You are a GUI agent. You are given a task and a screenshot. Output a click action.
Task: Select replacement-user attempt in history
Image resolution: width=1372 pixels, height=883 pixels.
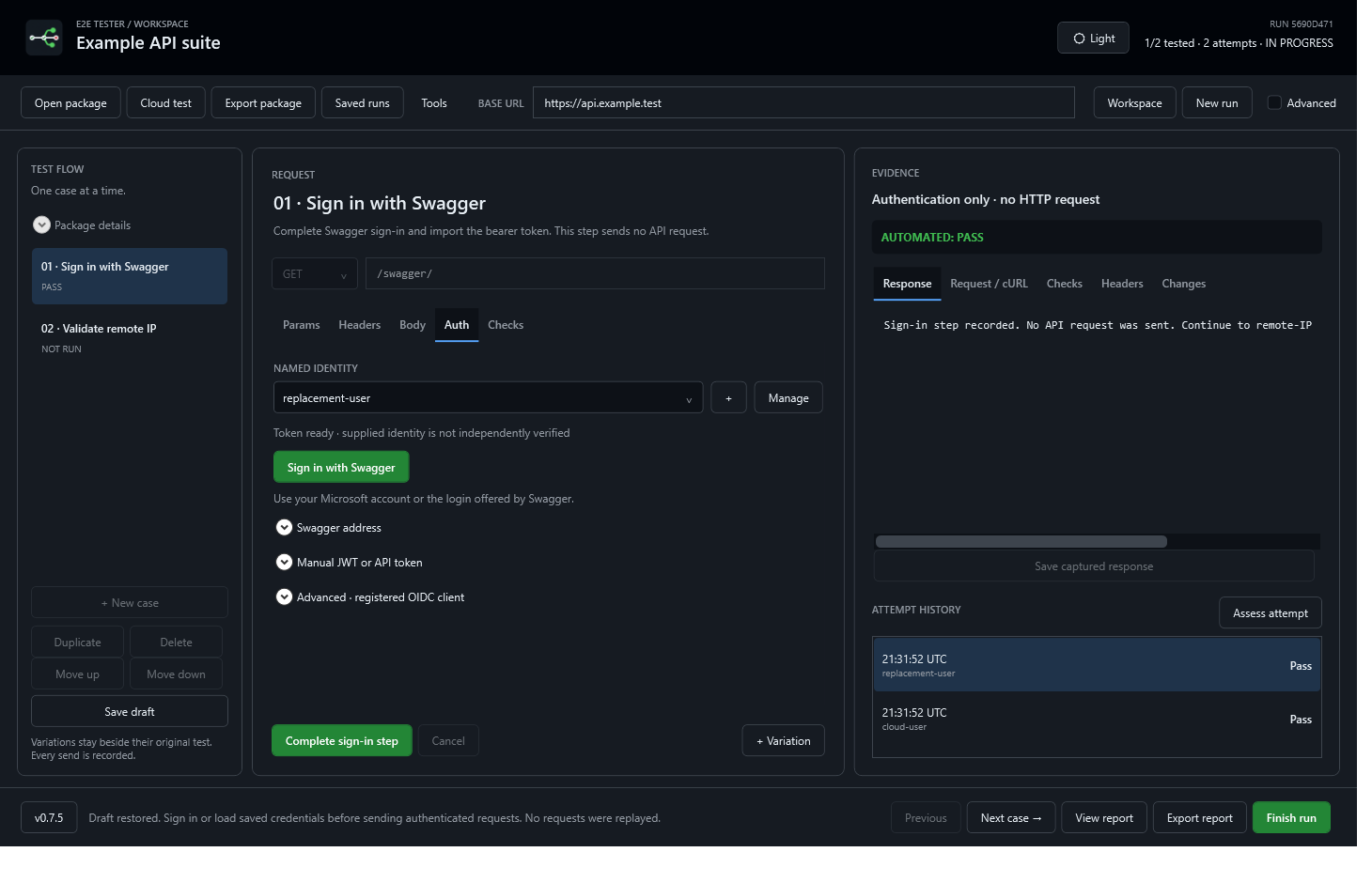click(x=1097, y=665)
